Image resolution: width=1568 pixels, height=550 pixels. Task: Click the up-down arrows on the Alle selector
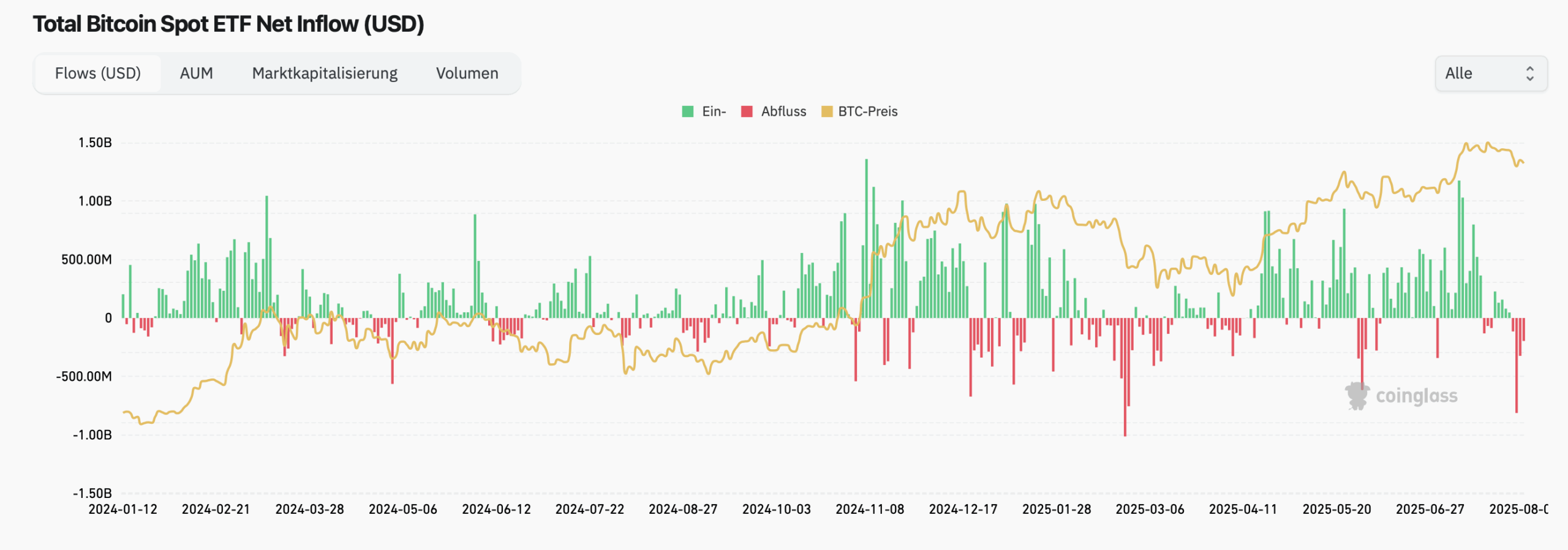pyautogui.click(x=1529, y=73)
